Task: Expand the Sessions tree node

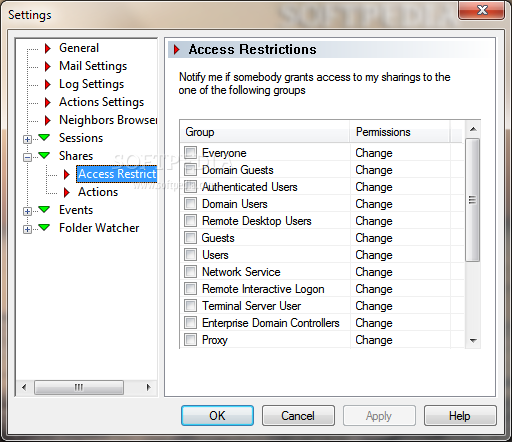Action: tap(27, 139)
